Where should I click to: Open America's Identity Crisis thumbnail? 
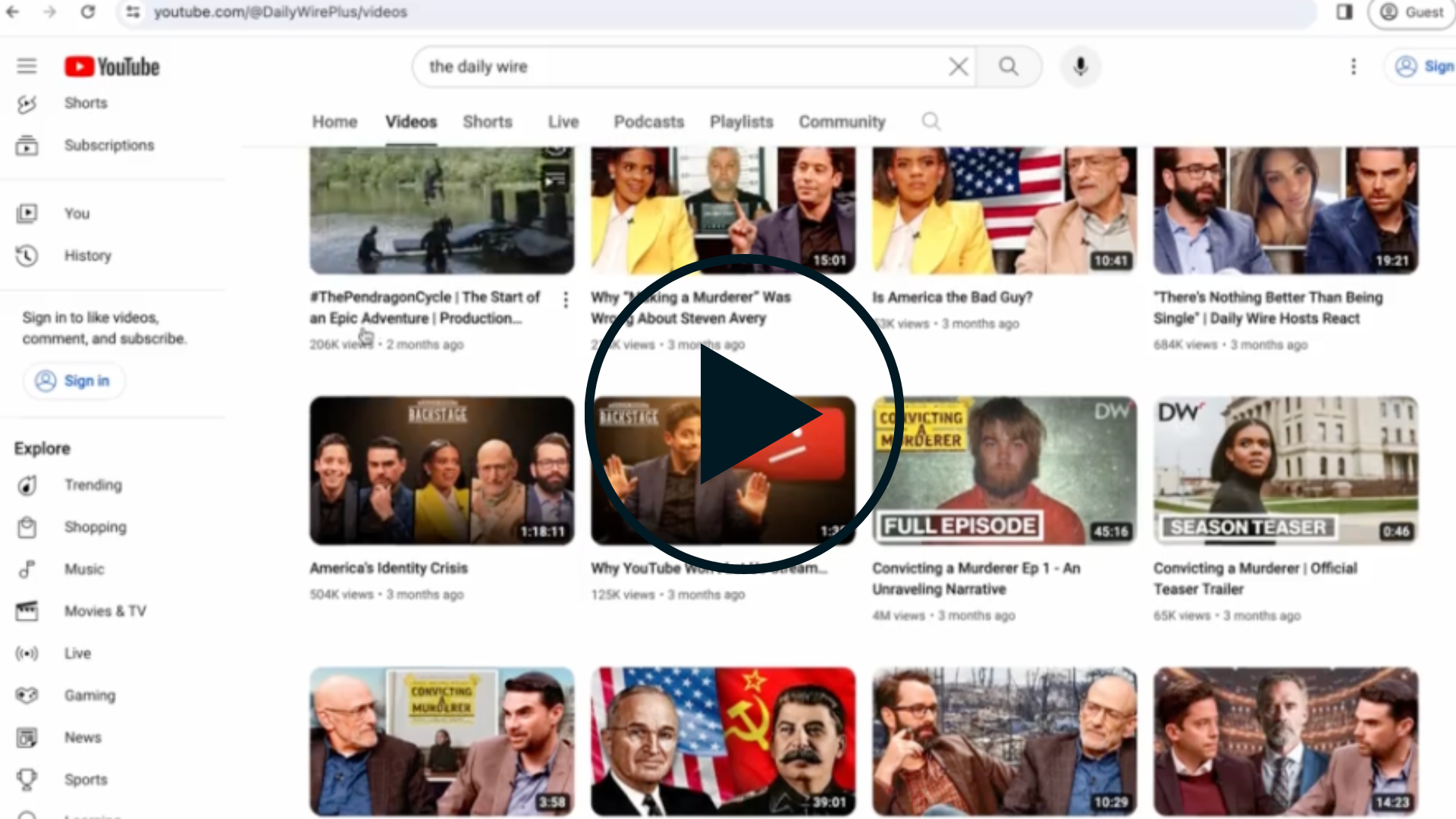(x=441, y=470)
